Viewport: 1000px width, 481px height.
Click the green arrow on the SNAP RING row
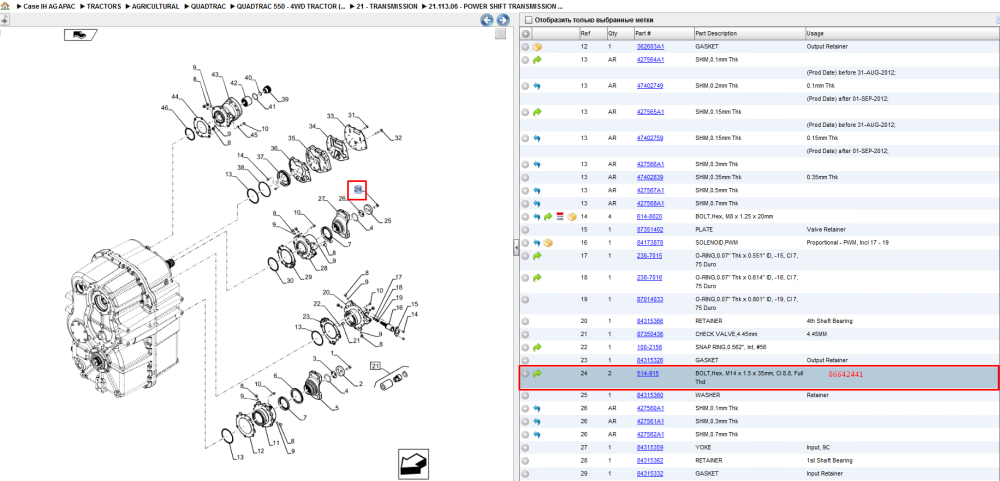(537, 348)
